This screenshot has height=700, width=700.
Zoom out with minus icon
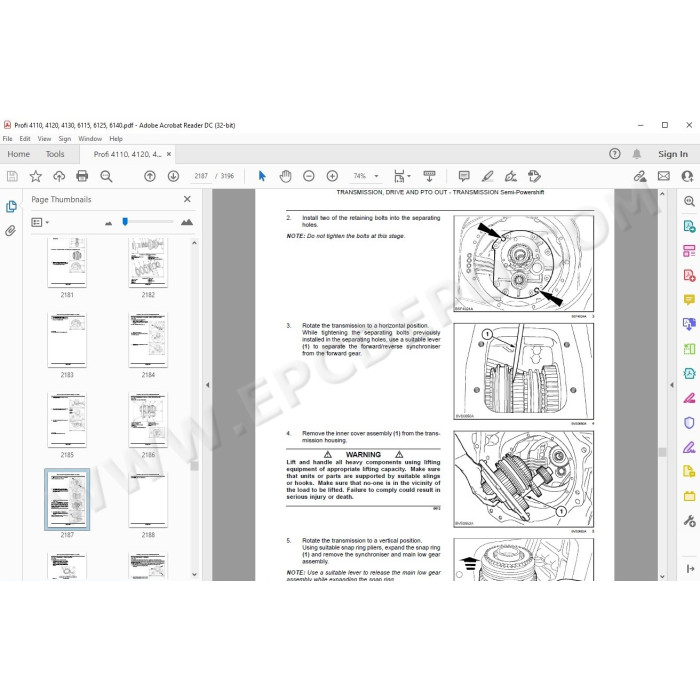tap(308, 176)
